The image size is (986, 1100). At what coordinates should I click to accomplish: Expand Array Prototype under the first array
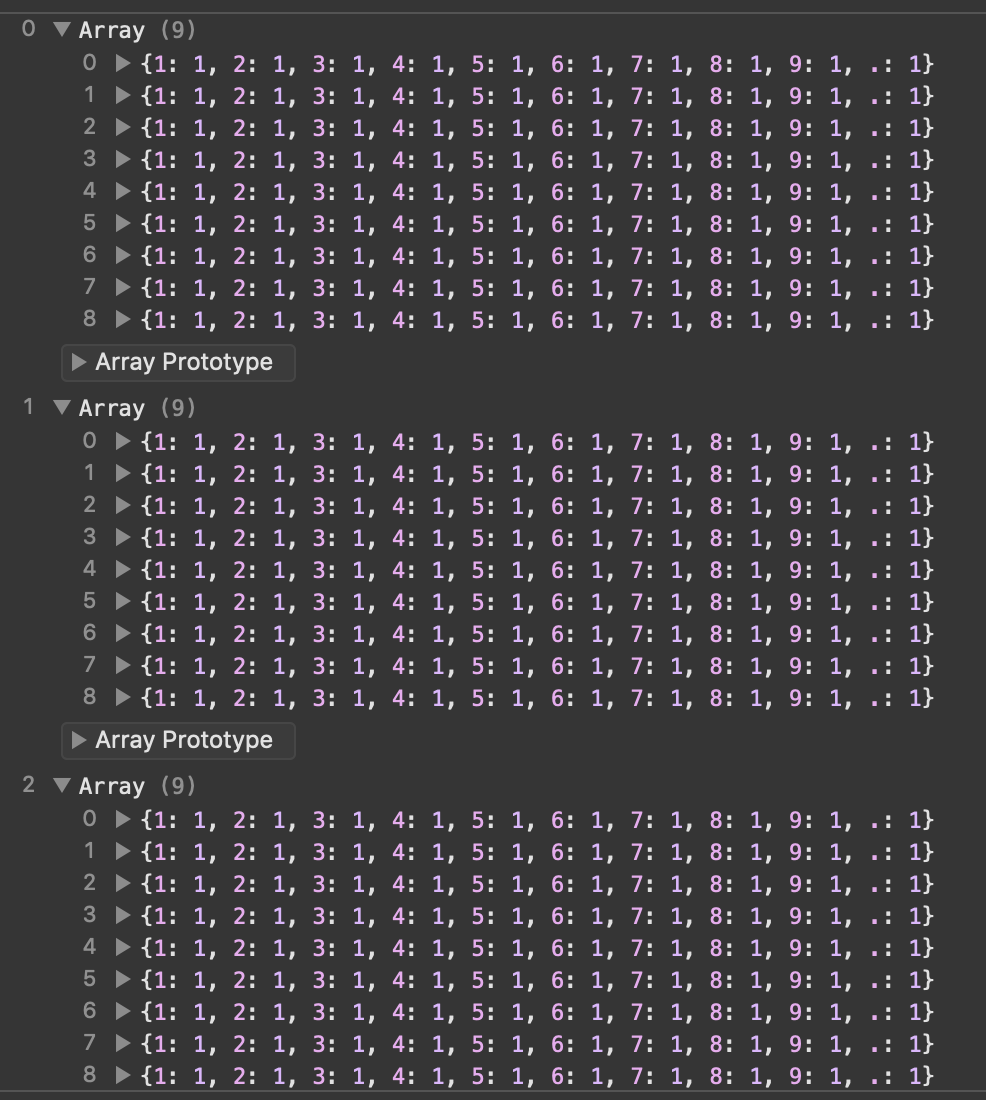tap(80, 362)
